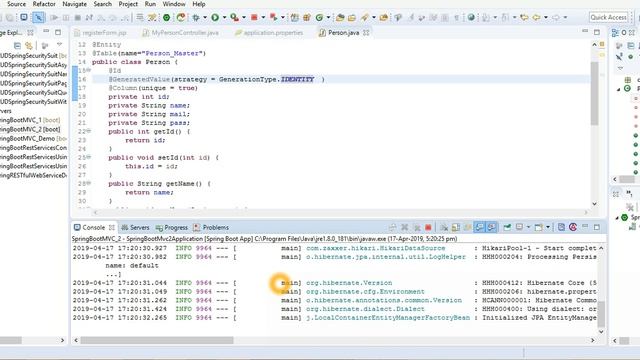640x360 pixels.
Task: Click the Quick Access field
Action: coord(608,18)
